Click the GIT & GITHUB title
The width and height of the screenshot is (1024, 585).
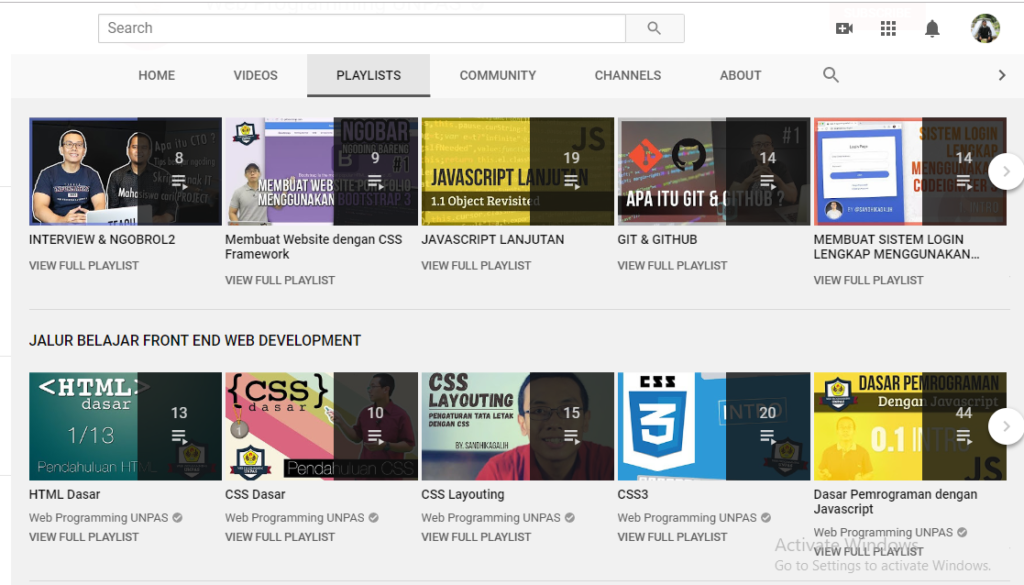tap(657, 240)
